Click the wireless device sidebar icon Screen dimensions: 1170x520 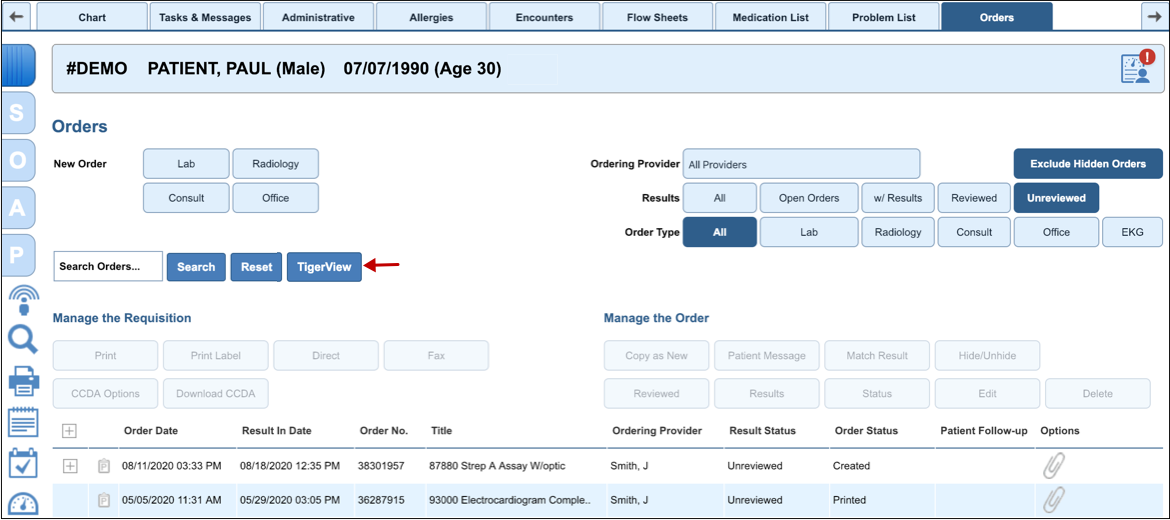(x=23, y=301)
